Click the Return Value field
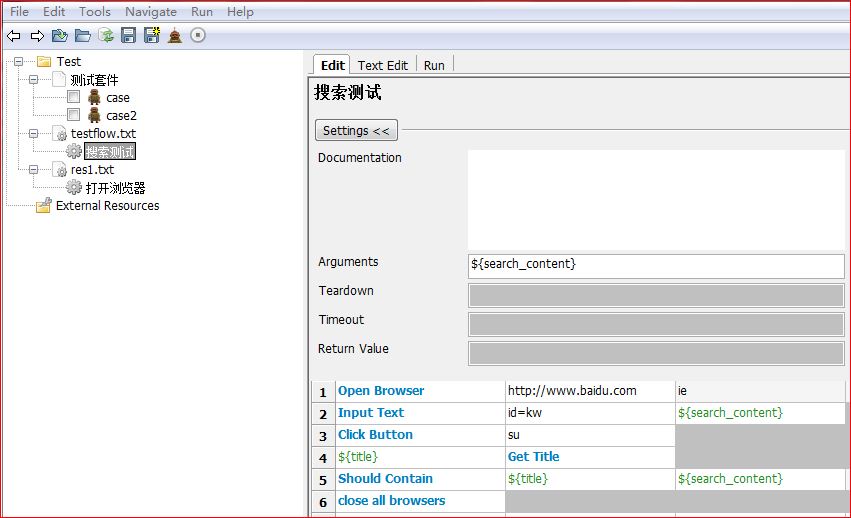This screenshot has width=851, height=518. tap(656, 353)
